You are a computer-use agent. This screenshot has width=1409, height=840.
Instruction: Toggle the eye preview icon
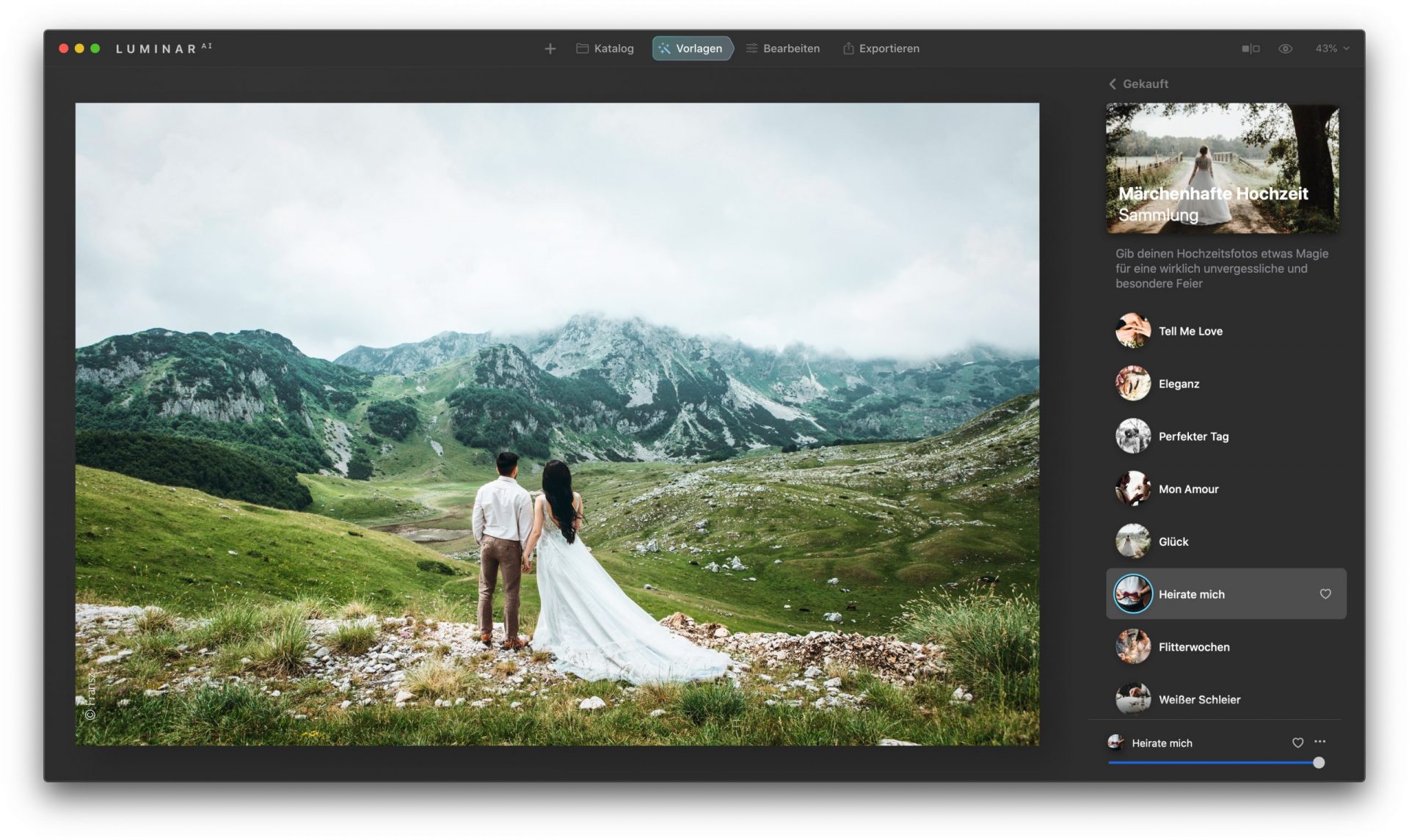(1285, 48)
